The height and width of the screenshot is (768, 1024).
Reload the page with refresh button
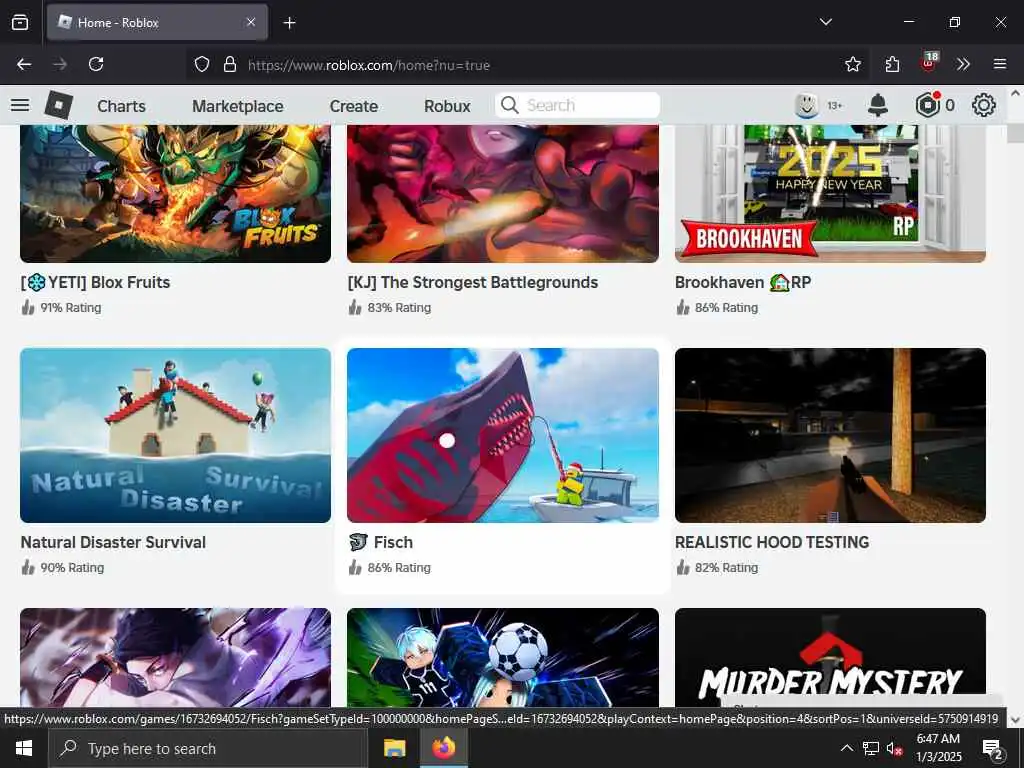pos(96,64)
